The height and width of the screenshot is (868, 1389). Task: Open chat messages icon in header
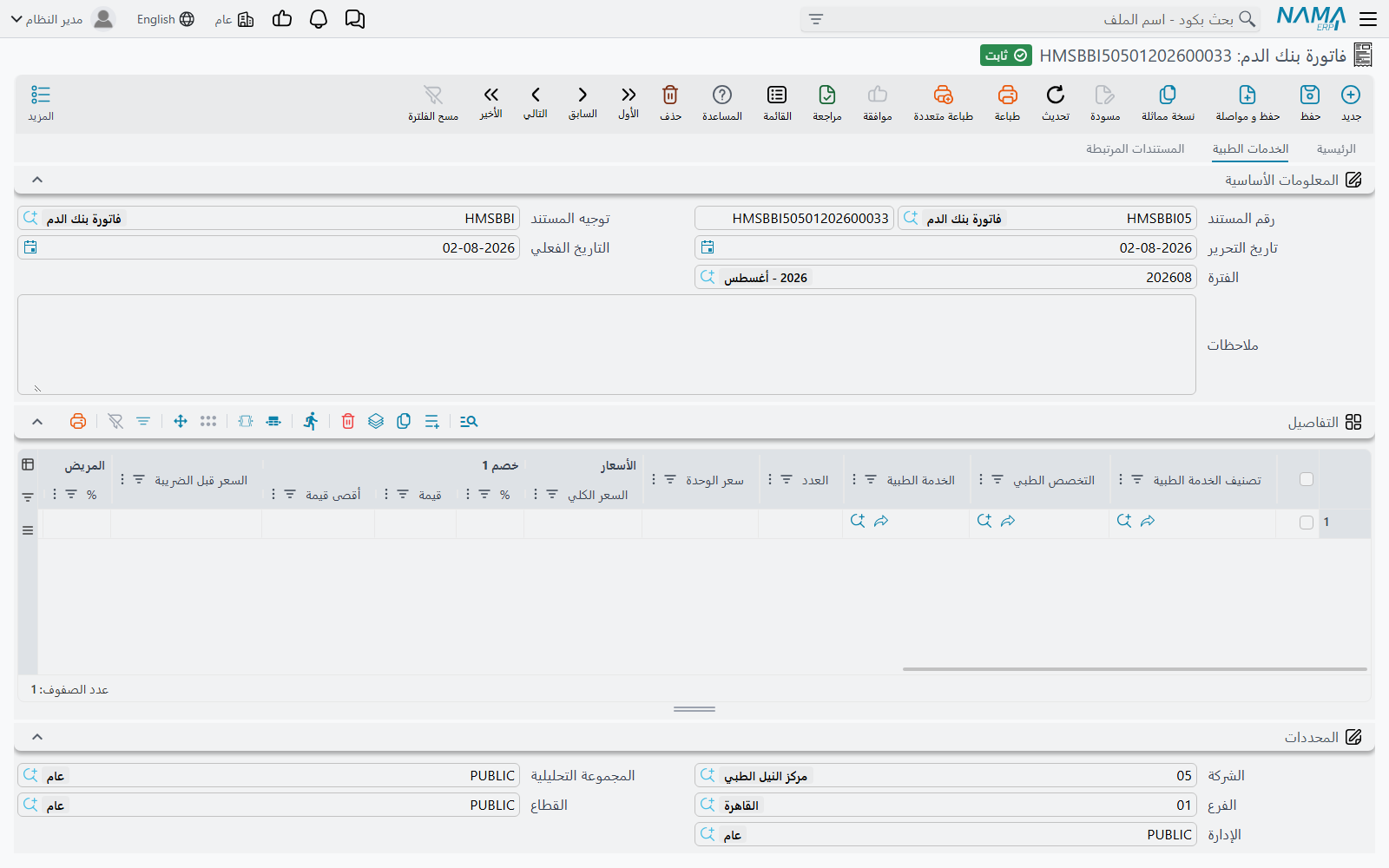[355, 19]
